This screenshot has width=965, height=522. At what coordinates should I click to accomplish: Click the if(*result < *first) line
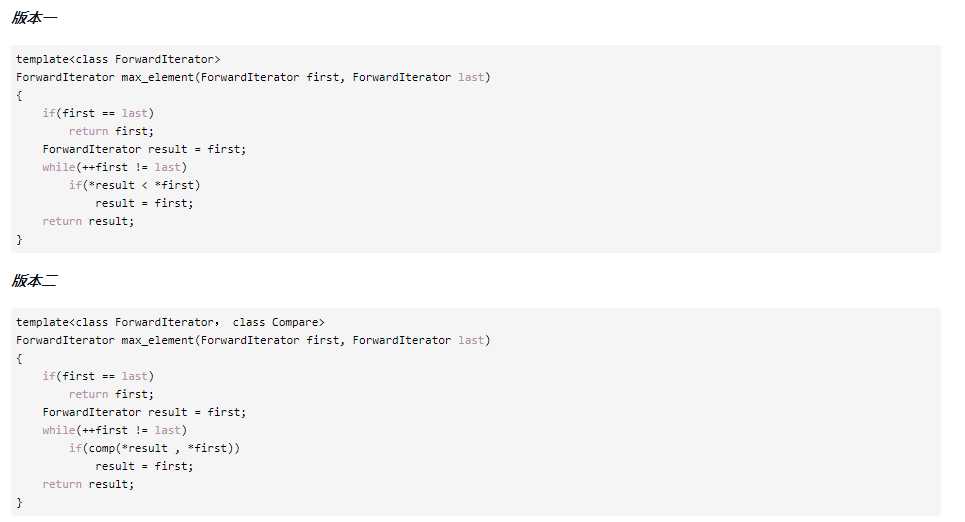134,185
